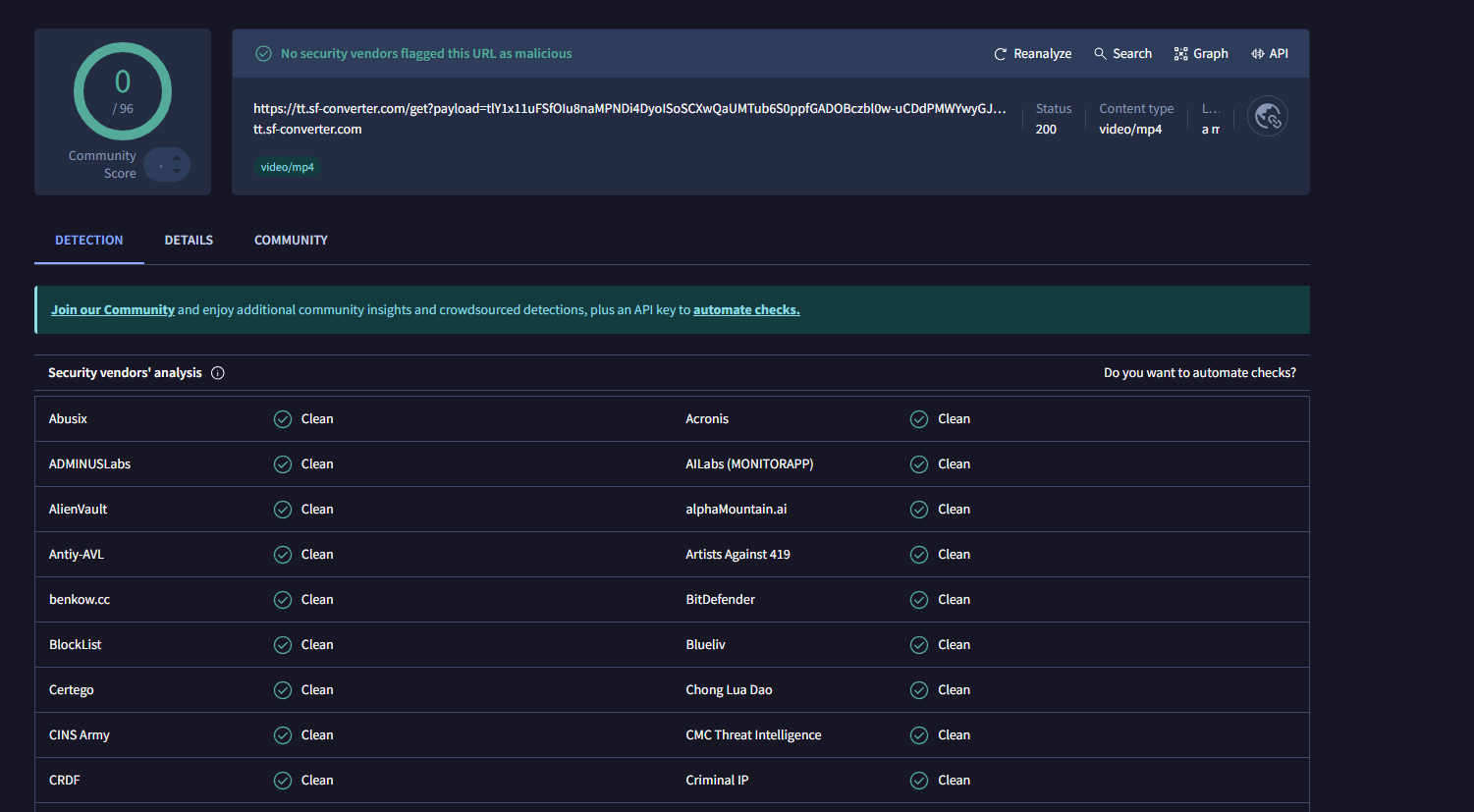Click the info icon beside Security vendors' analysis
The width and height of the screenshot is (1474, 812).
(218, 373)
